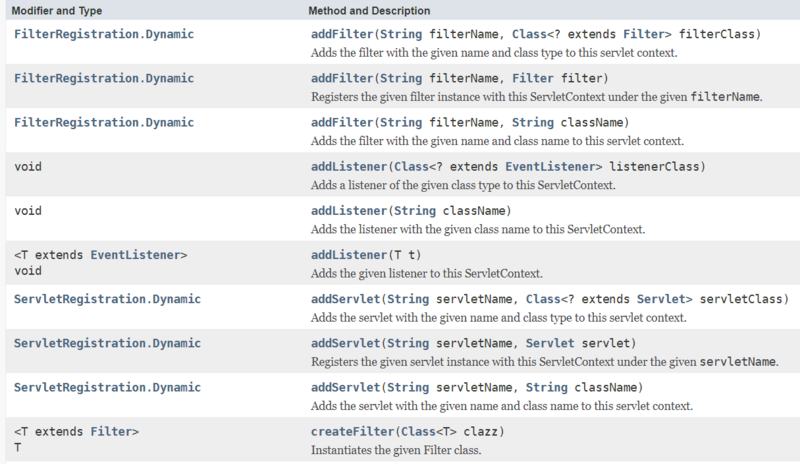Screen dimensions: 800x464
Task: Click EventListener in the Modifier and Type column
Action: click(138, 254)
